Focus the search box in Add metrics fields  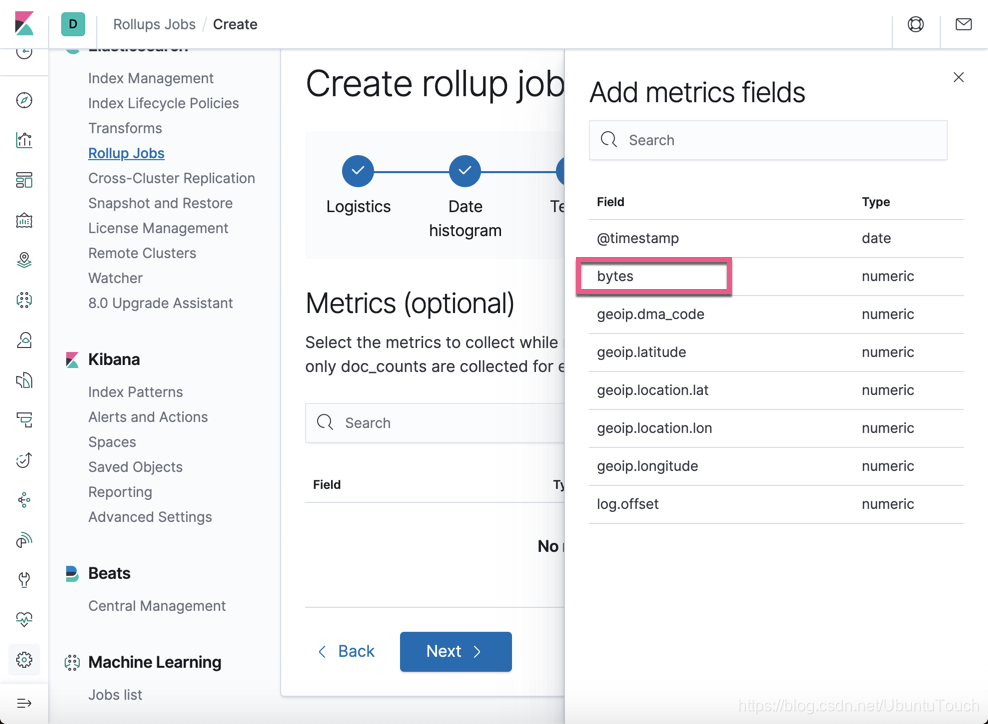tap(767, 140)
